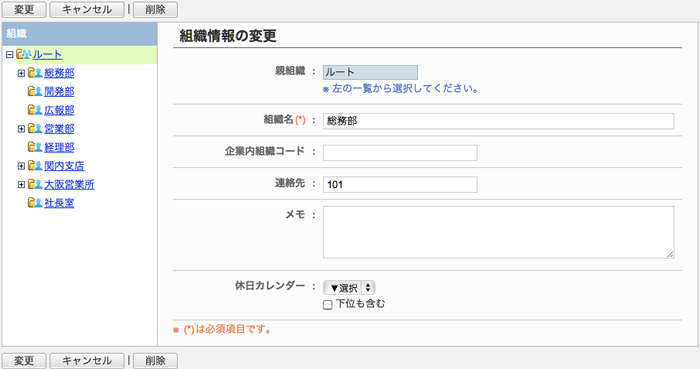The image size is (700, 369).
Task: Click the 営業部 organization icon
Action: click(35, 129)
